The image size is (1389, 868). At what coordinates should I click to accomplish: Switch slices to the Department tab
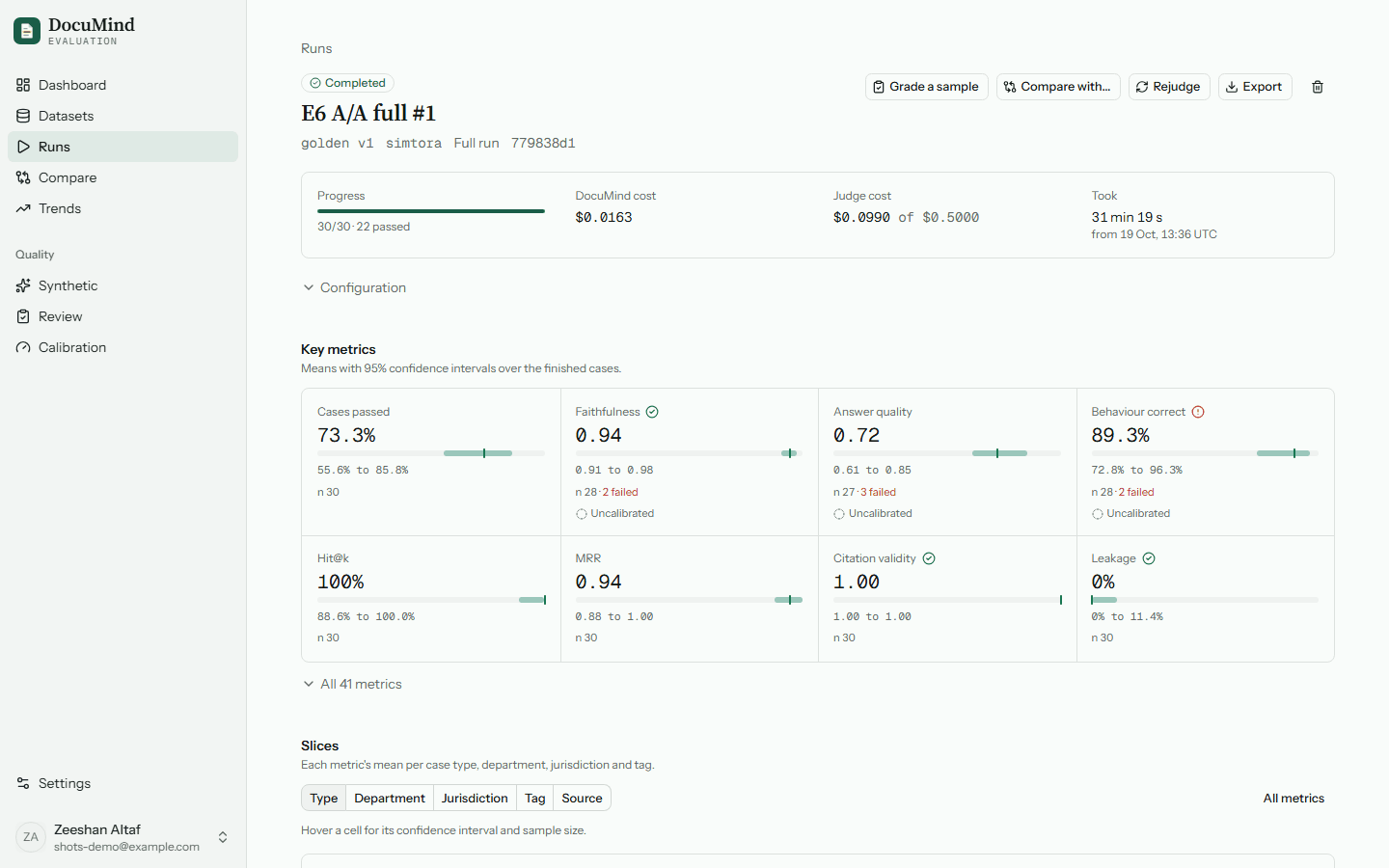coord(390,798)
